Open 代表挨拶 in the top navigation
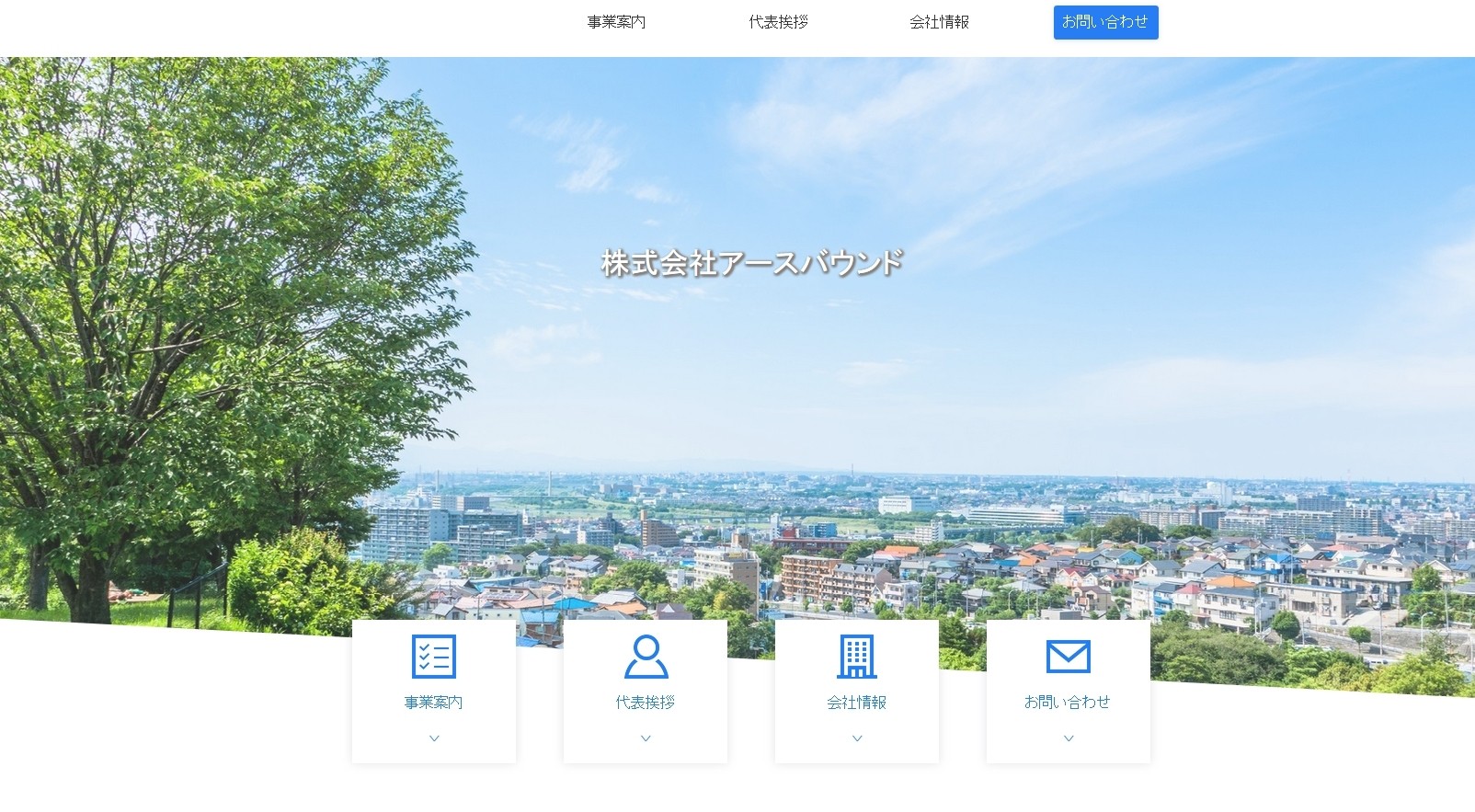Image resolution: width=1475 pixels, height=812 pixels. point(778,22)
